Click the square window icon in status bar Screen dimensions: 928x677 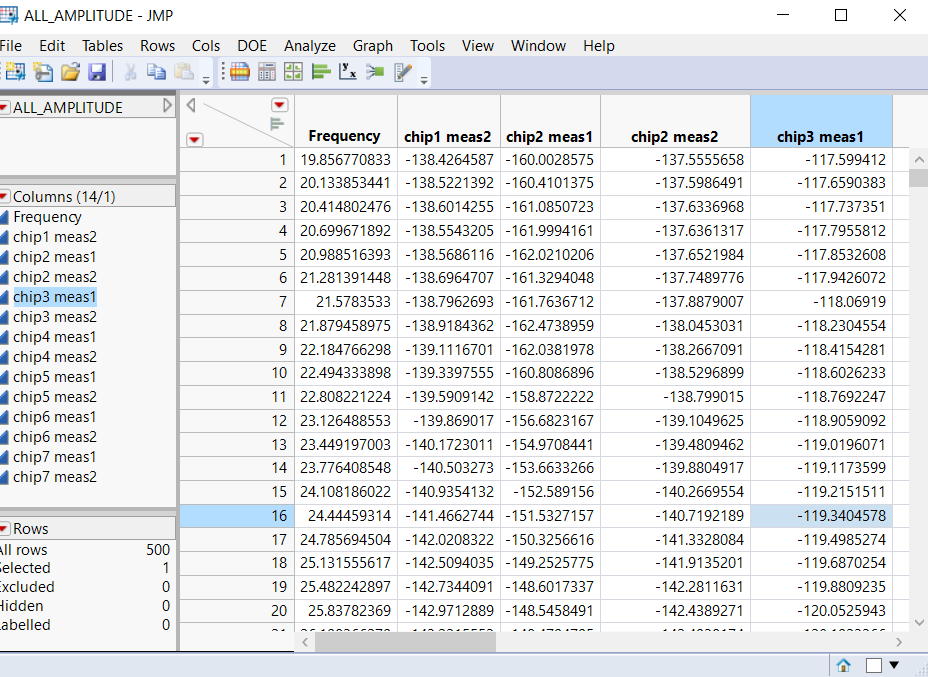click(874, 665)
